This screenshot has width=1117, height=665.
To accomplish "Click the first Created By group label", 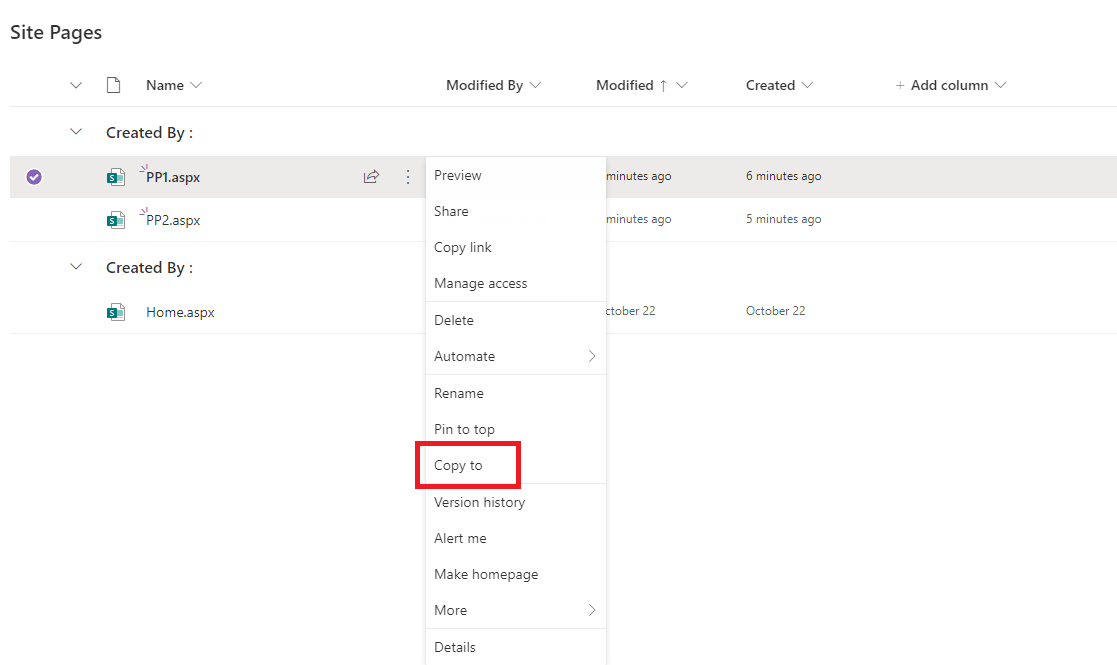I will pos(150,132).
